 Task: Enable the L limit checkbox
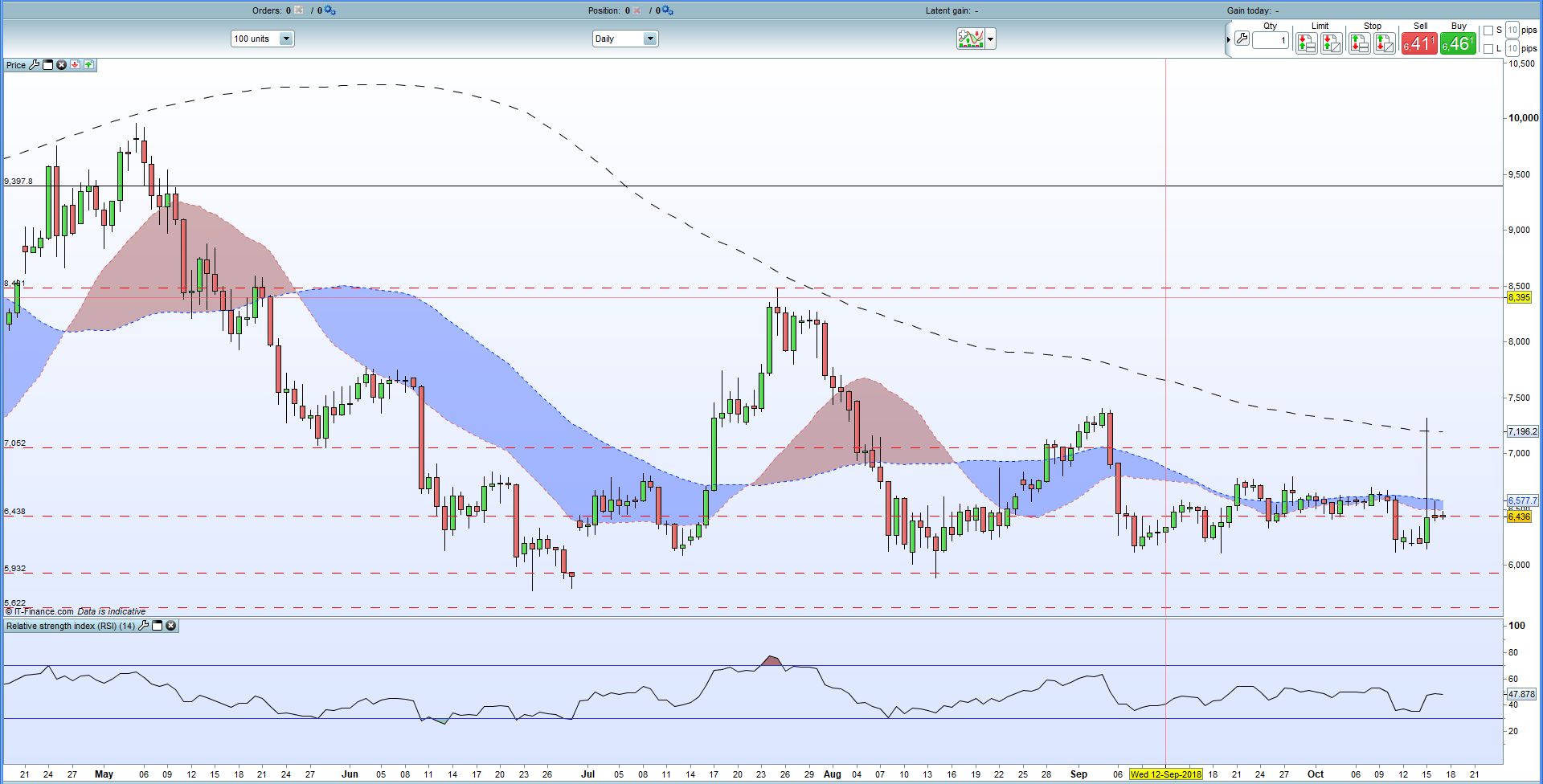1488,49
